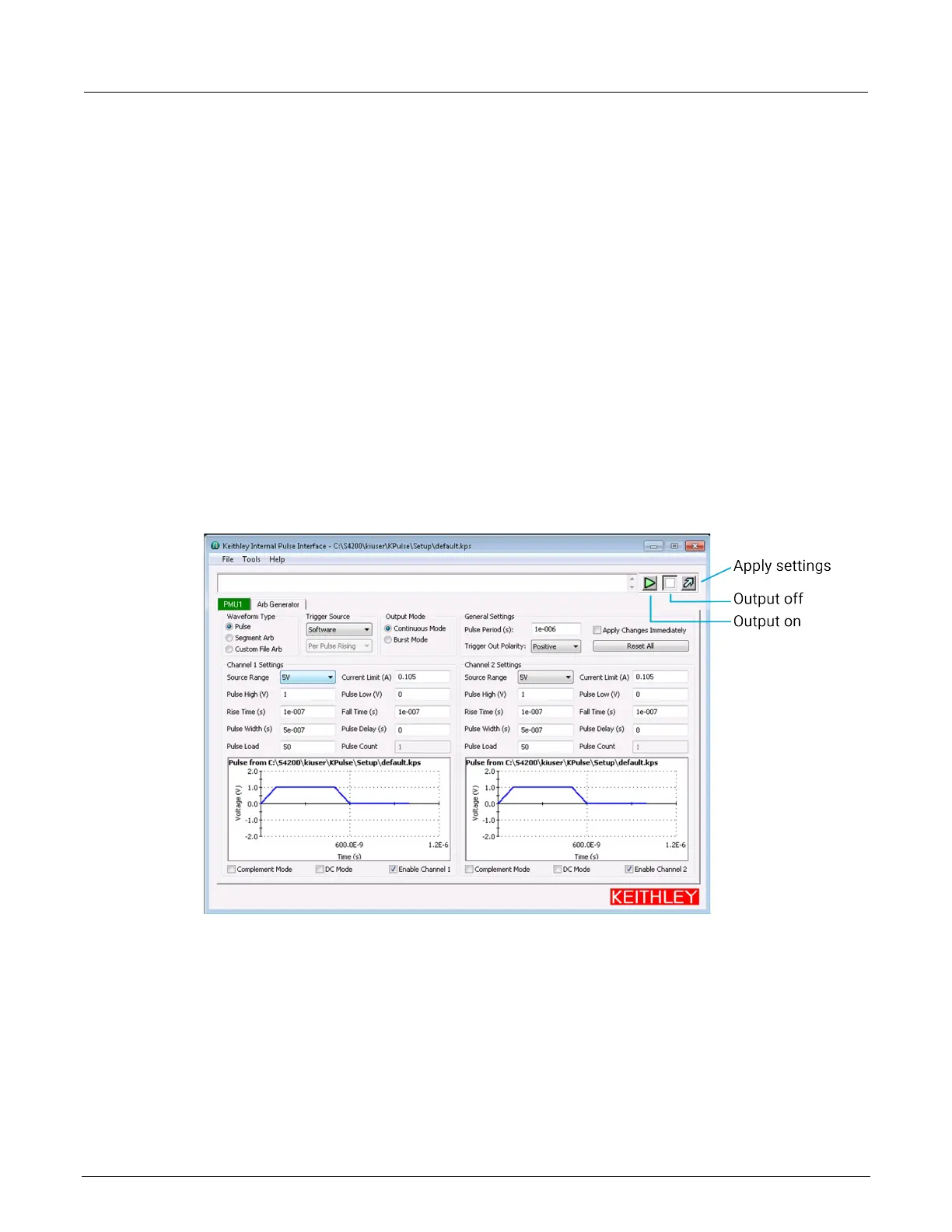This screenshot has height=1232, width=952.
Task: Open the Tools menu
Action: click(251, 559)
